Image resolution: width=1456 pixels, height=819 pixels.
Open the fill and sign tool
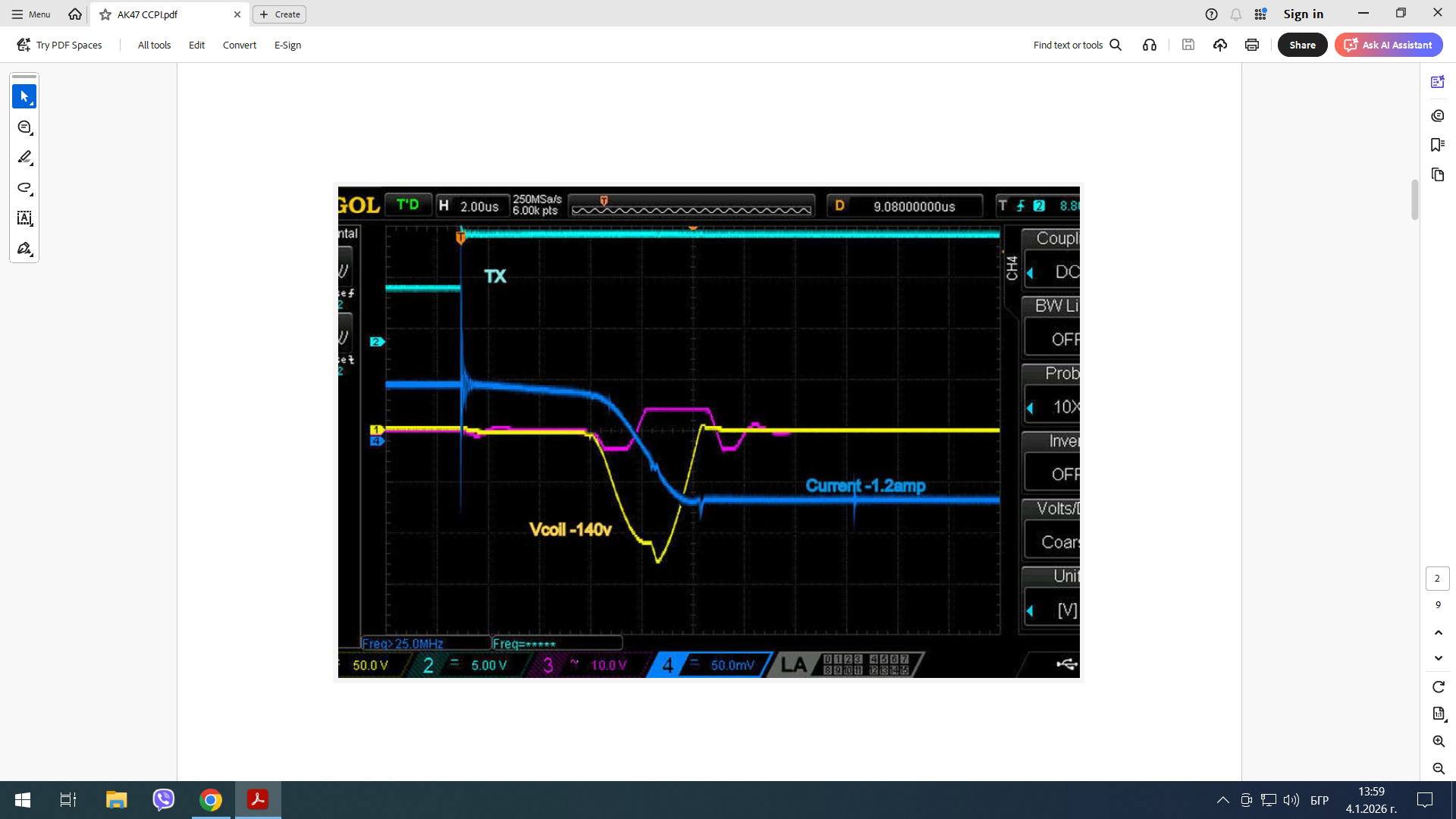pos(24,249)
